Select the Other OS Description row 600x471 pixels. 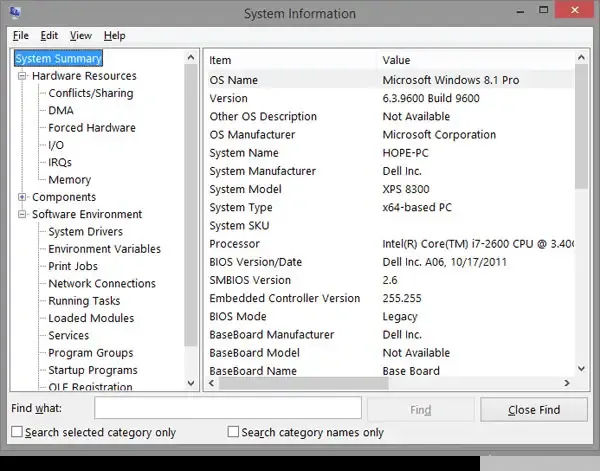390,116
